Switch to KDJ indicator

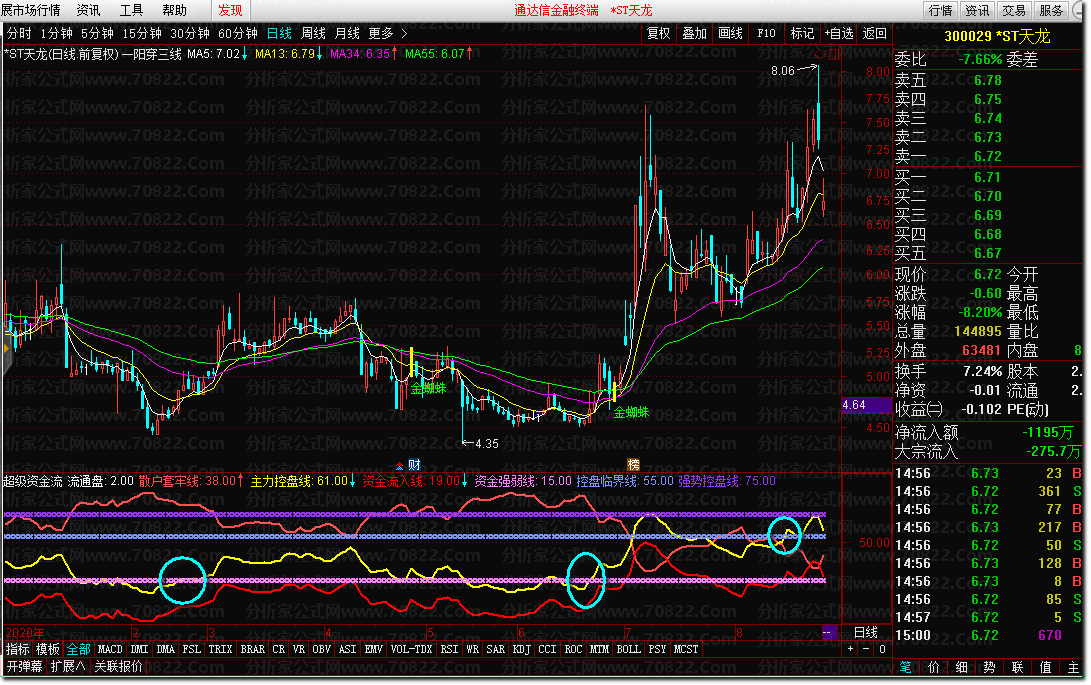(521, 649)
